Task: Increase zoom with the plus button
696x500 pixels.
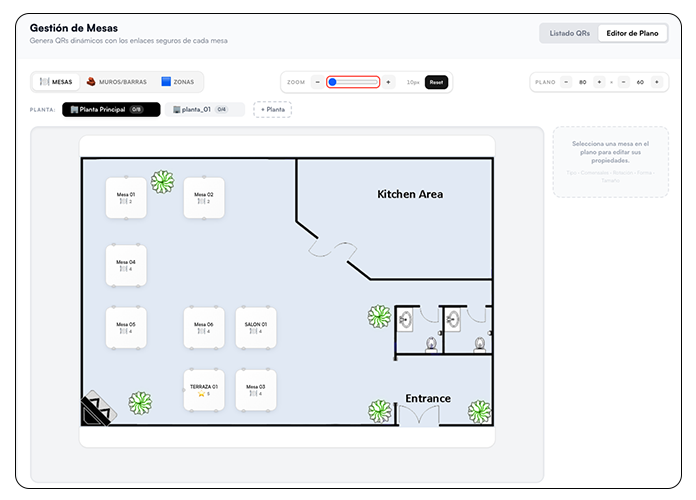Action: 388,82
